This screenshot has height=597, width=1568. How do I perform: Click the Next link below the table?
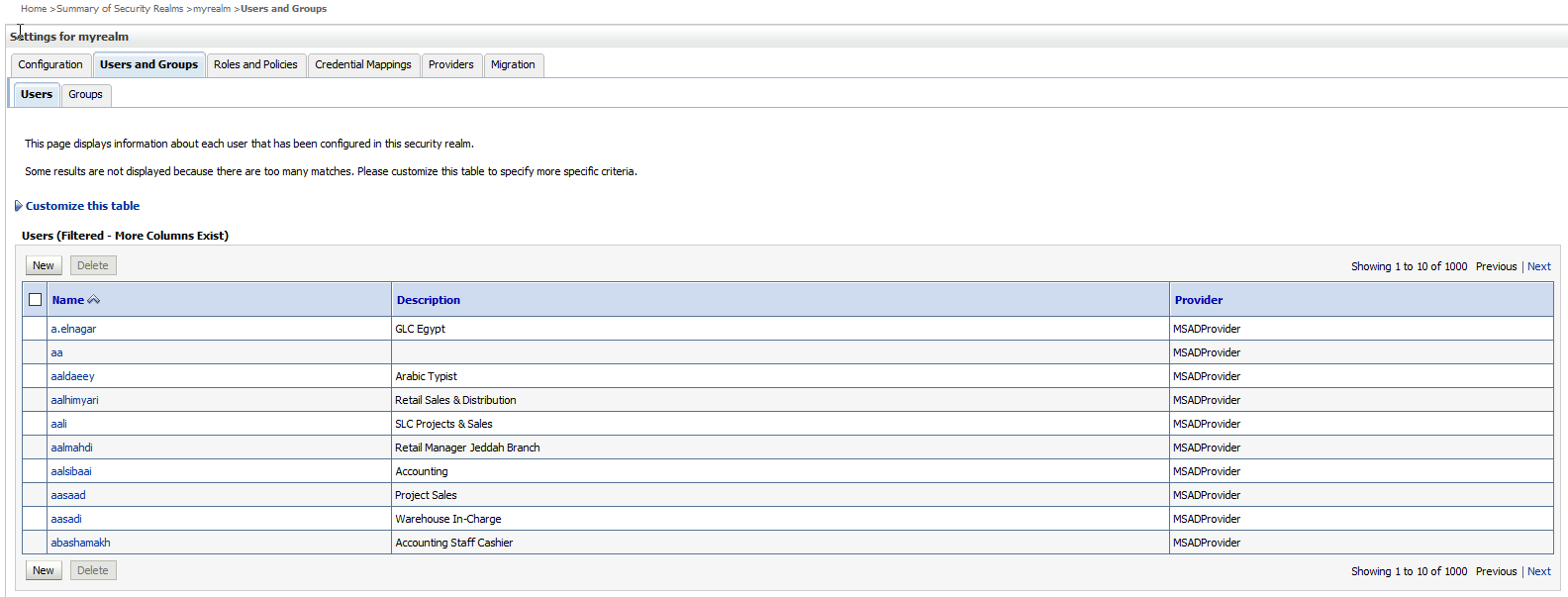(x=1538, y=571)
